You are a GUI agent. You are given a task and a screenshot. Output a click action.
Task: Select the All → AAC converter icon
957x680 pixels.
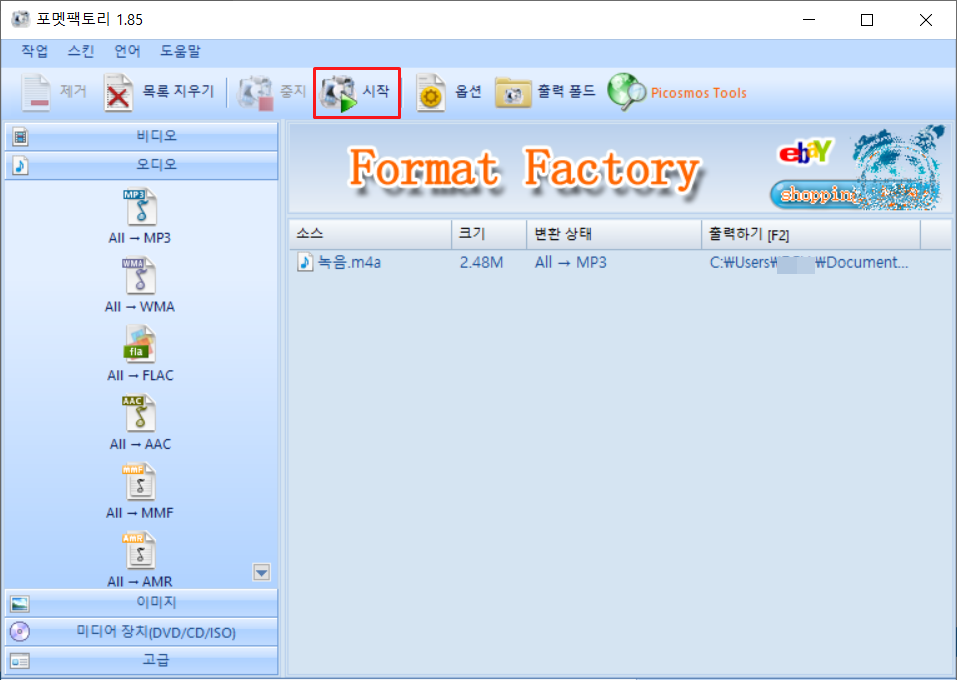(x=140, y=413)
